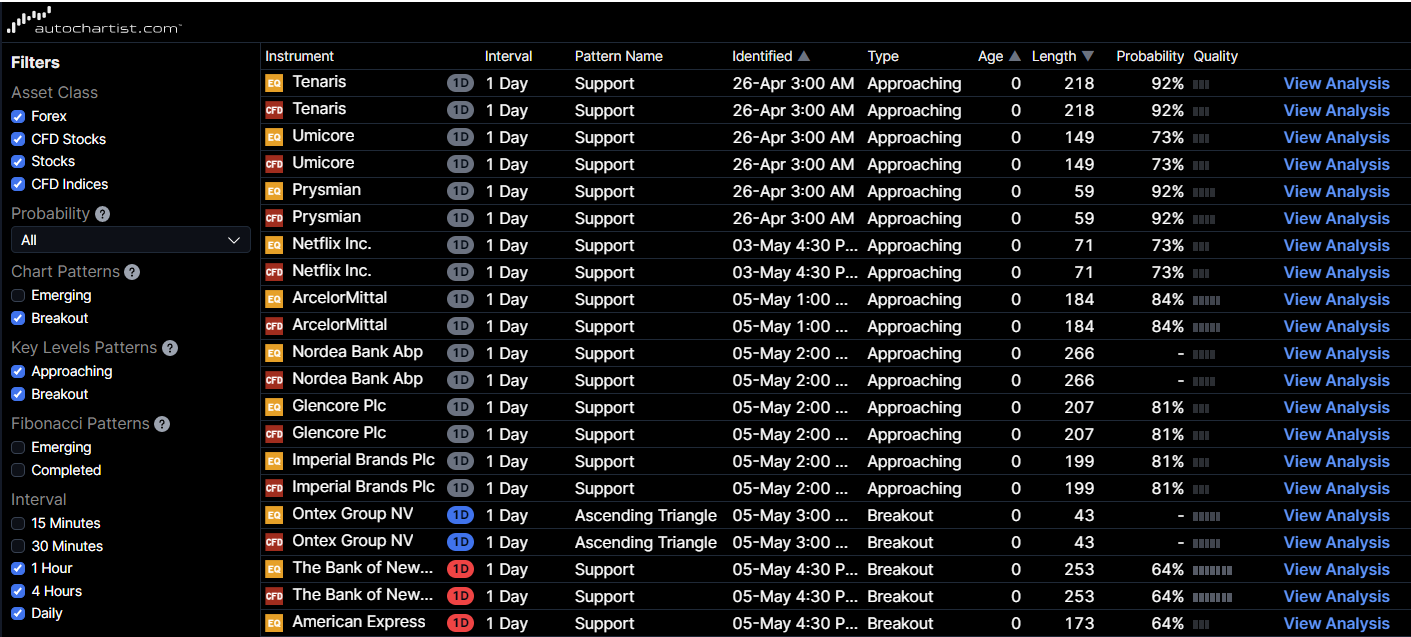Uncheck the 1 Hour interval
This screenshot has width=1411, height=637.
coord(18,568)
